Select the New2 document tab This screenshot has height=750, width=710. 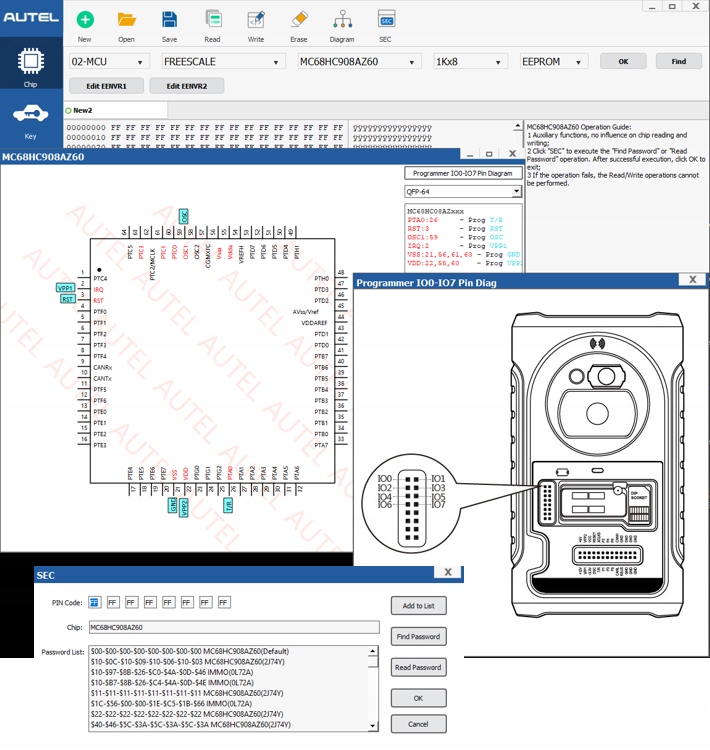[115, 110]
